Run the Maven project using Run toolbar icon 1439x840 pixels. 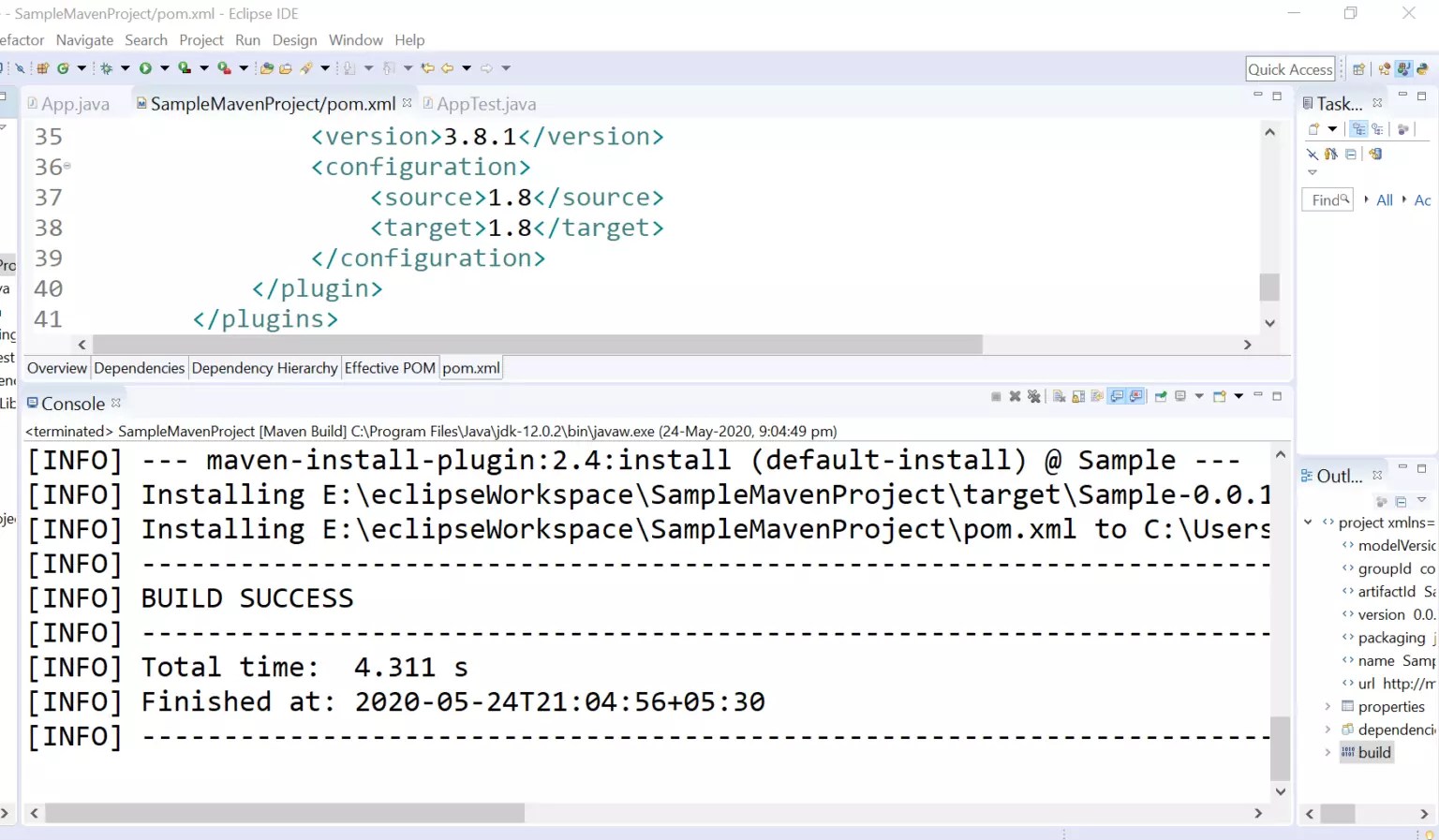146,67
